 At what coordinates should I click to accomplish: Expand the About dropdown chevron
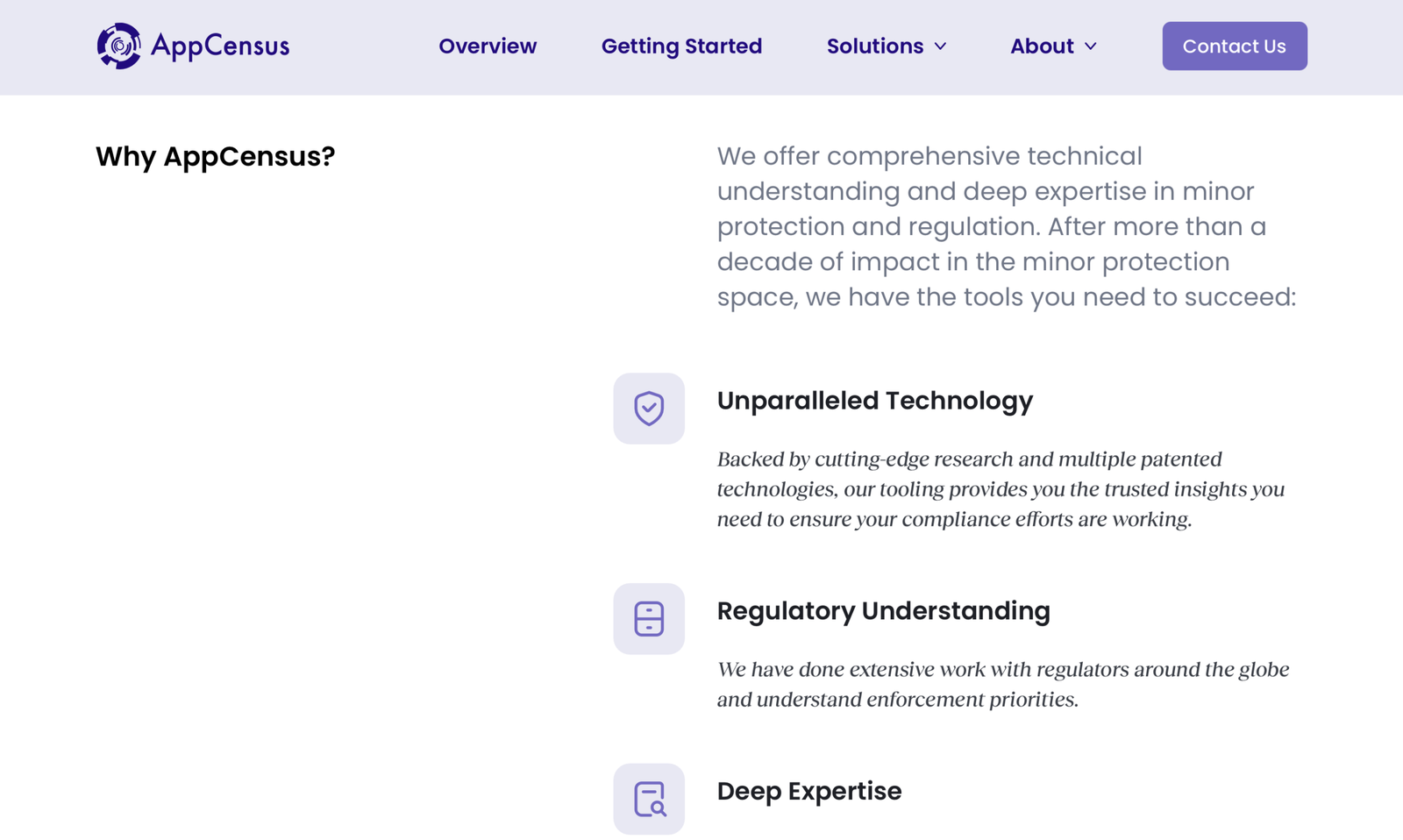tap(1091, 46)
